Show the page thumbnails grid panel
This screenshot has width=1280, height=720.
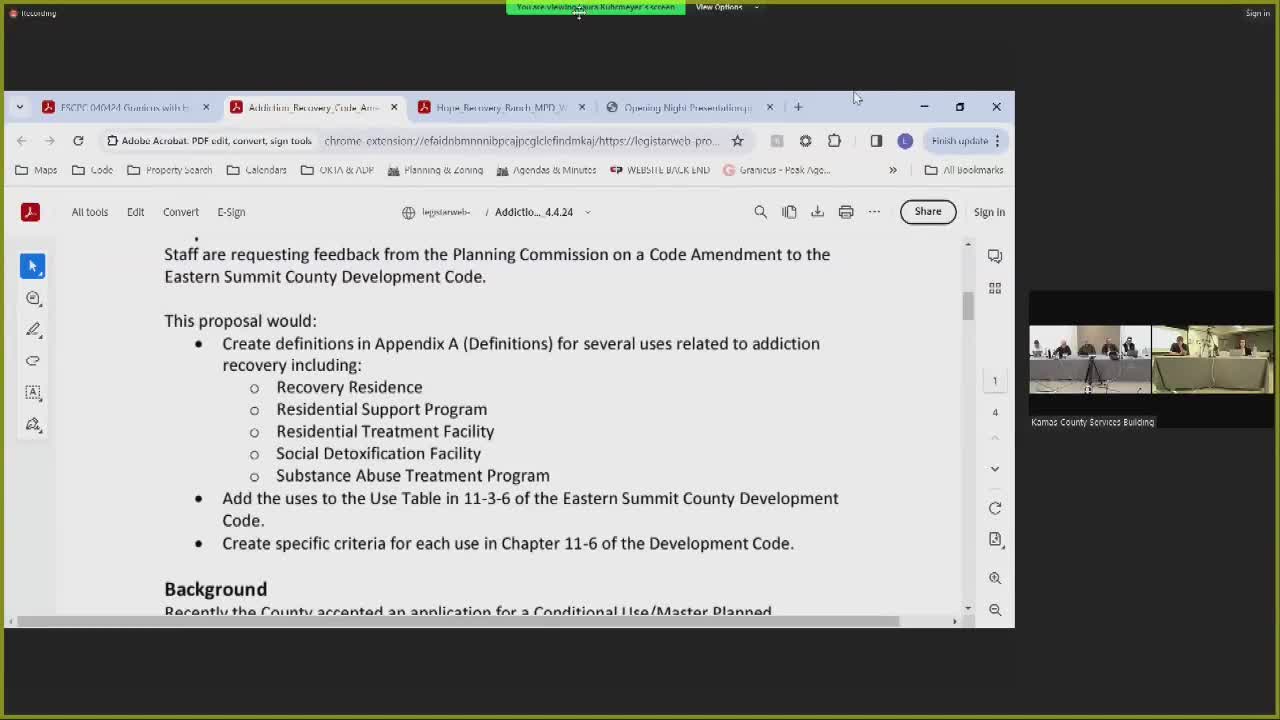[x=995, y=288]
